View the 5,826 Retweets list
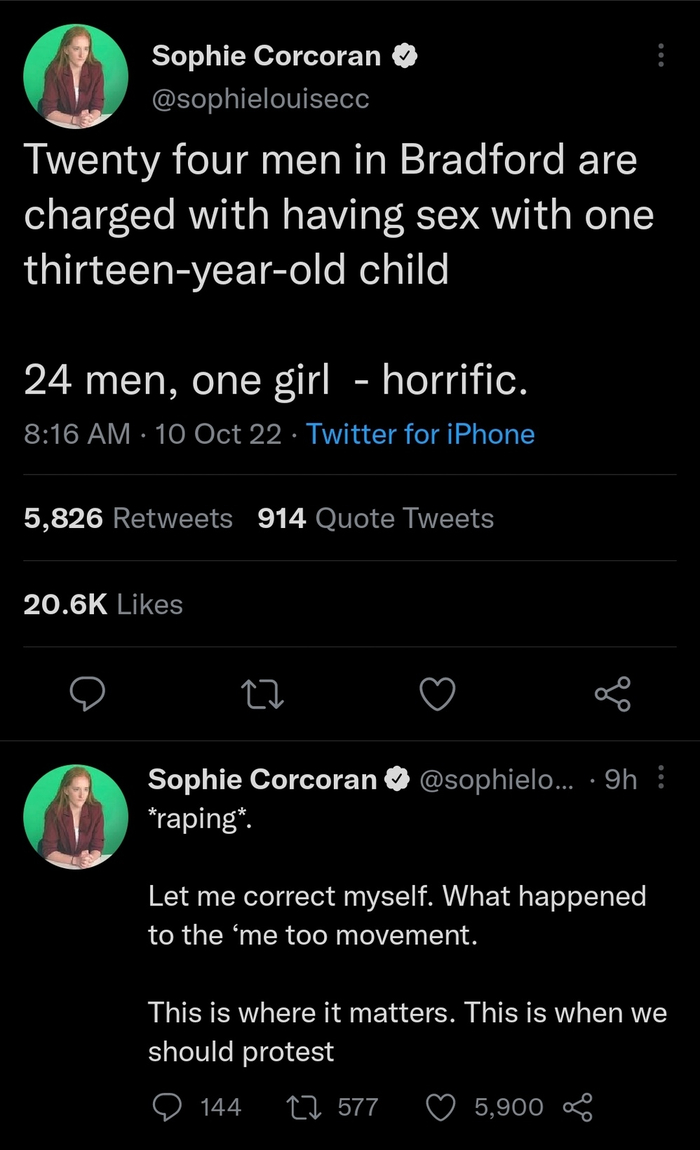The image size is (700, 1150). (x=128, y=518)
